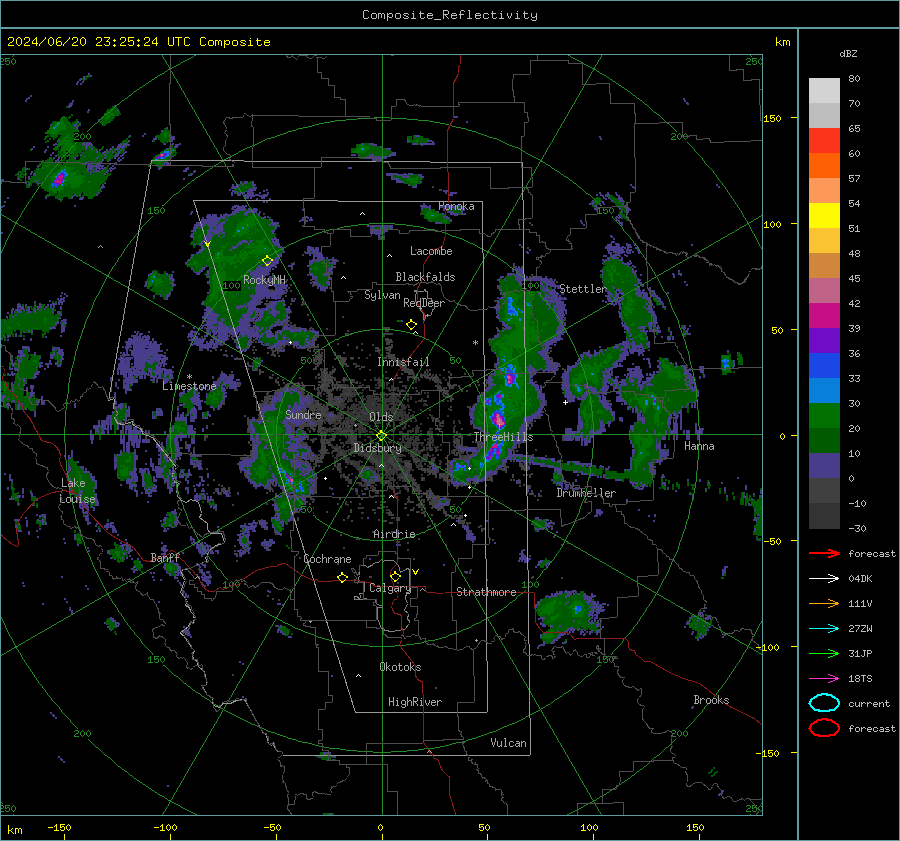The width and height of the screenshot is (900, 841).
Task: Click the bright green swatch between 30 and 20 dBZ
Action: tap(824, 415)
